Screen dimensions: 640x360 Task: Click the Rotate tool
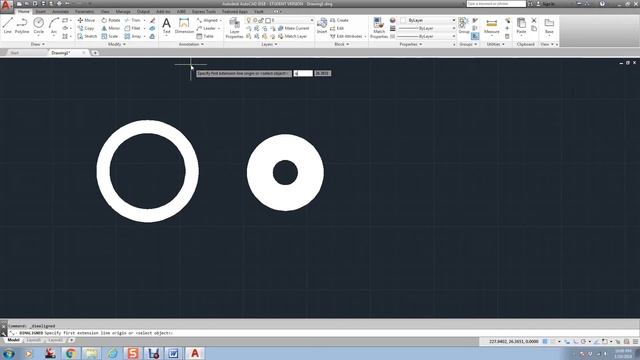[x=111, y=20]
